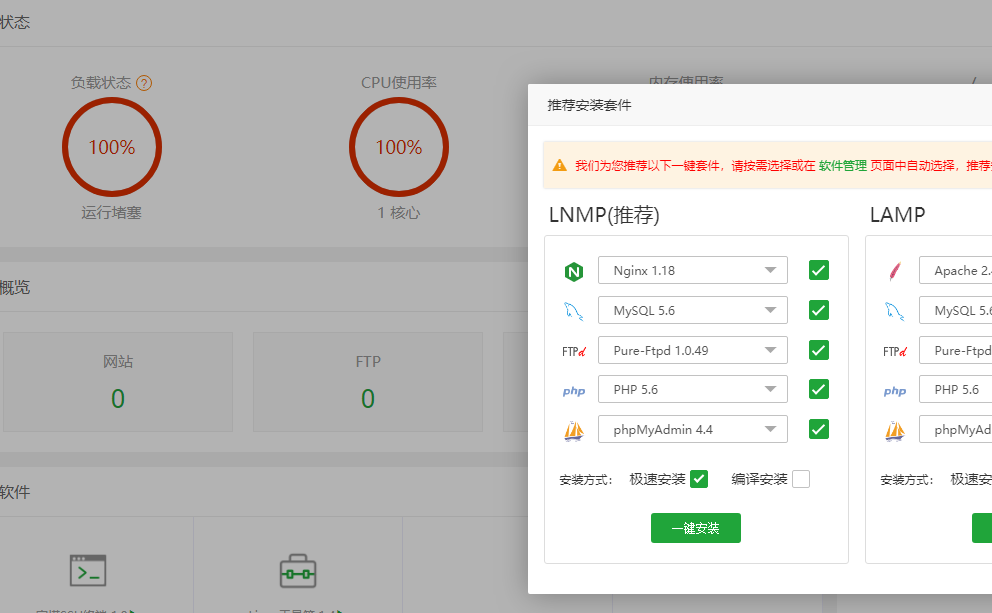Click the Apache feather icon in LAMP
Viewport: 992px width, 613px height.
(895, 271)
